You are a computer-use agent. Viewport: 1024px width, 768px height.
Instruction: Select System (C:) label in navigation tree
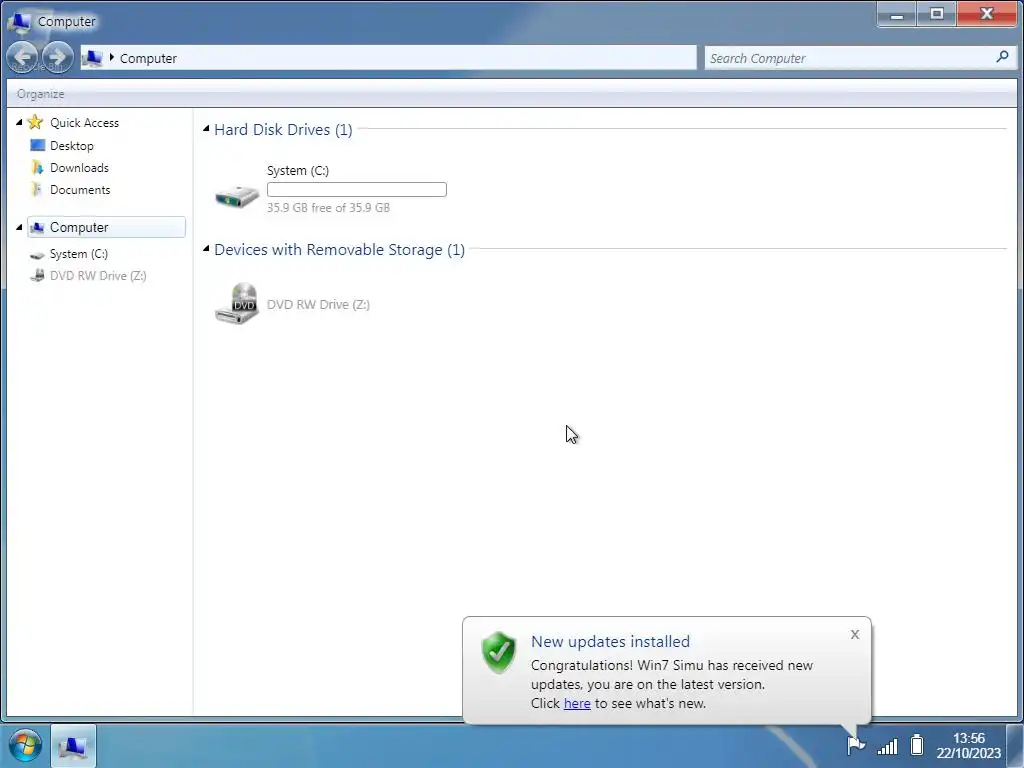(x=79, y=254)
